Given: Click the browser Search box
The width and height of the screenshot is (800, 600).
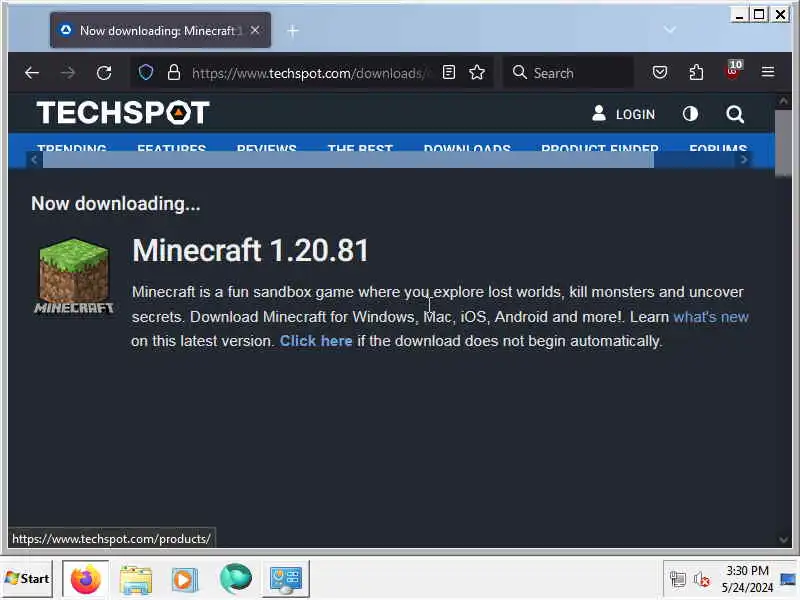Looking at the screenshot, I should (x=569, y=73).
